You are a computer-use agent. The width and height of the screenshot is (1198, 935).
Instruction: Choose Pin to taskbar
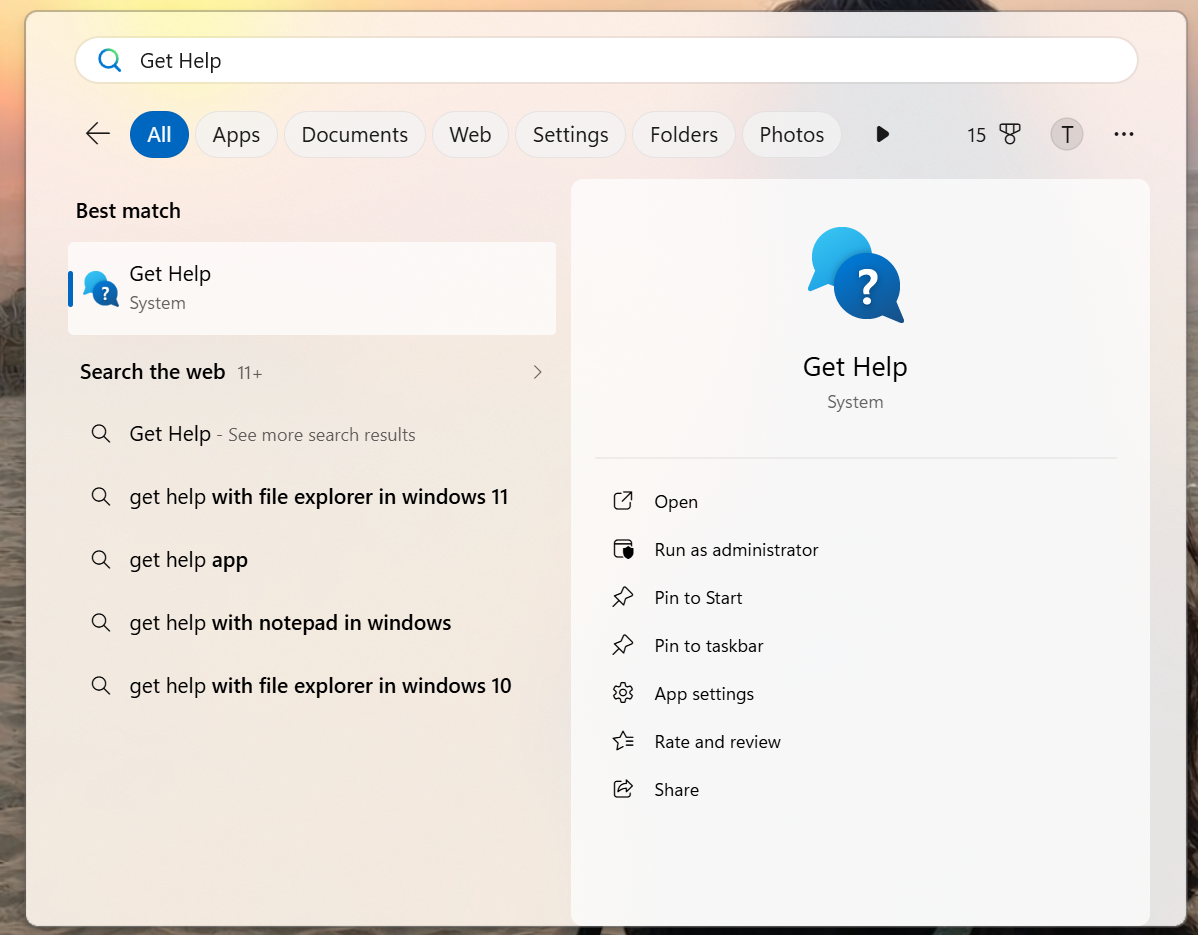(709, 646)
